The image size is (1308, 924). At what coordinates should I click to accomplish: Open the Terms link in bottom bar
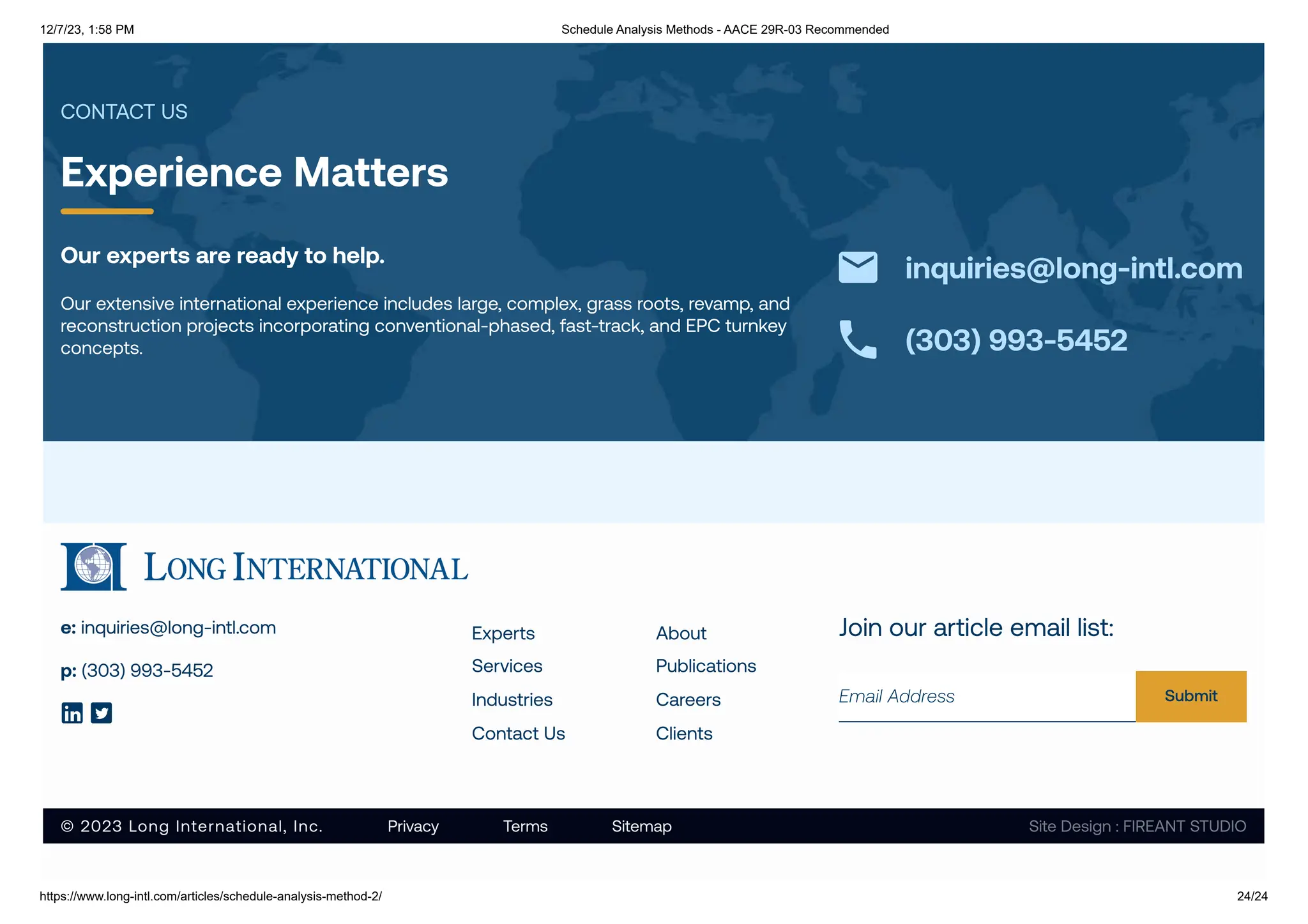click(525, 826)
